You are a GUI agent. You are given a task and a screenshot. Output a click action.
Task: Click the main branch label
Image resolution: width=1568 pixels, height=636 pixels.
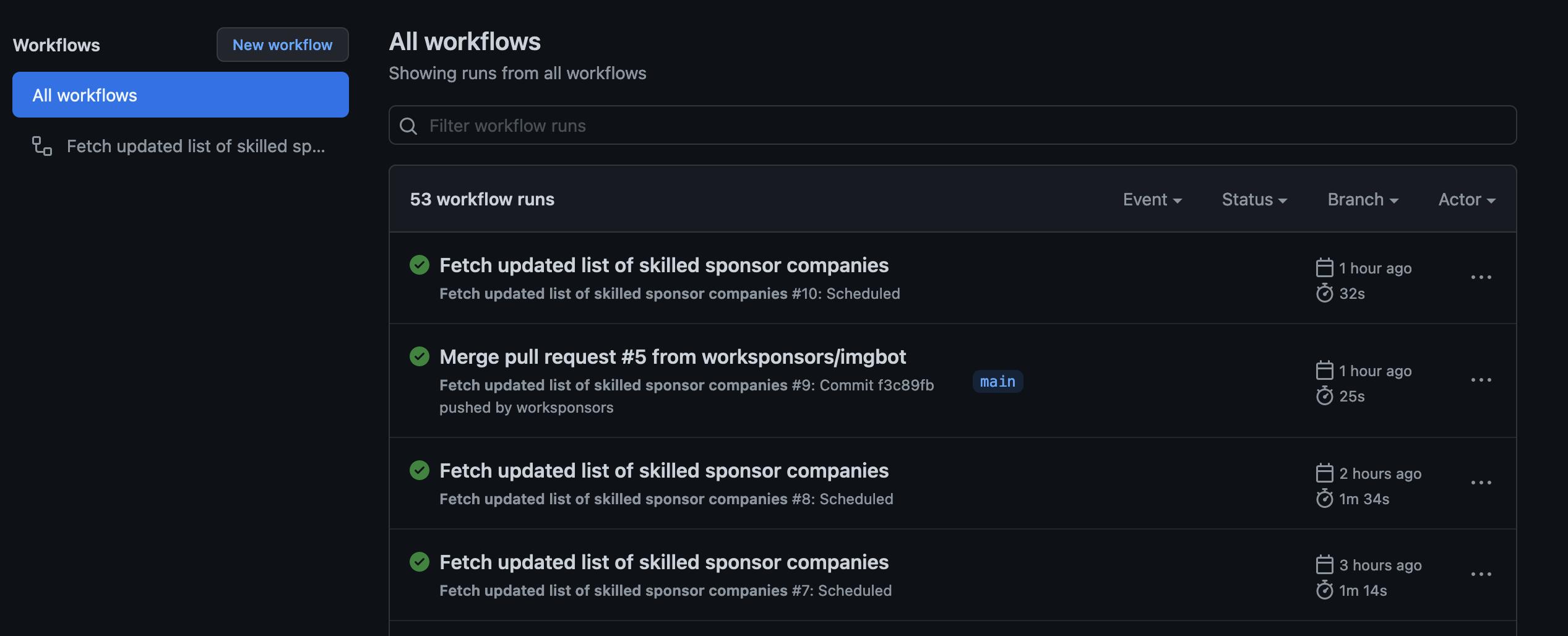997,381
